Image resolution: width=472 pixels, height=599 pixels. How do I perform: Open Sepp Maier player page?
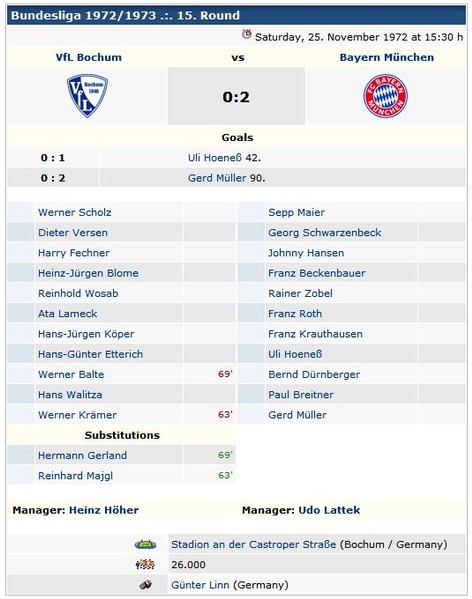(x=296, y=212)
